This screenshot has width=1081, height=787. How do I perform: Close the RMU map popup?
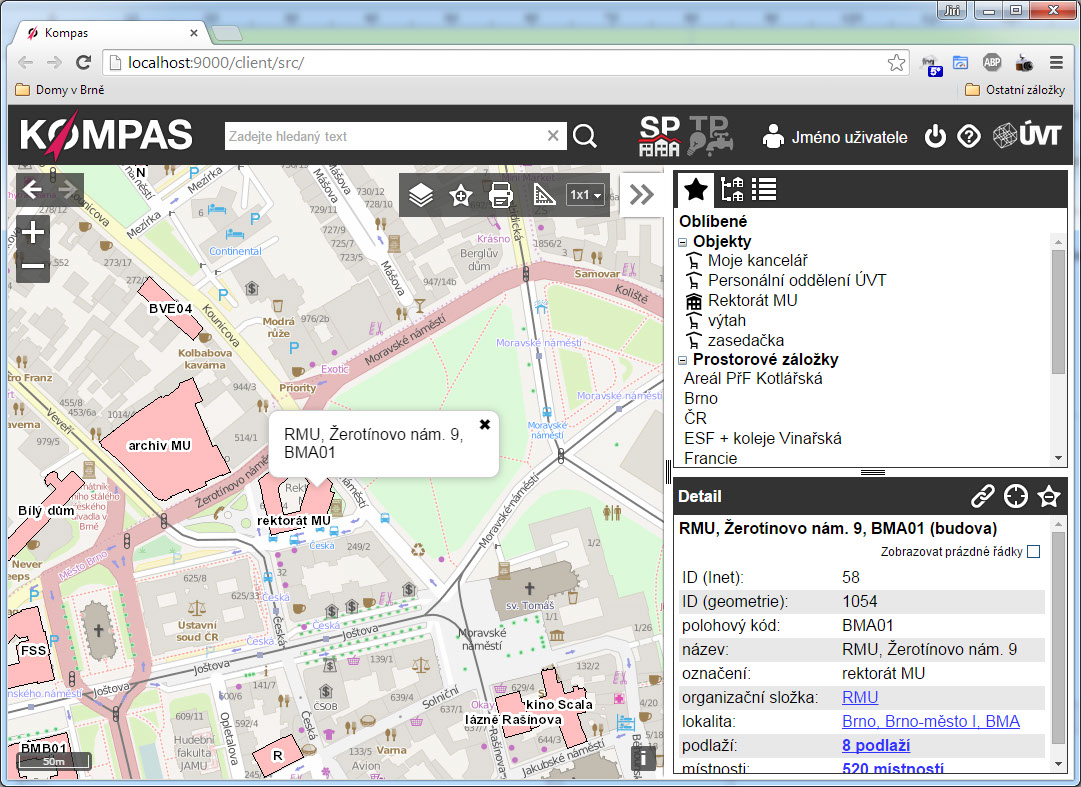coord(485,424)
